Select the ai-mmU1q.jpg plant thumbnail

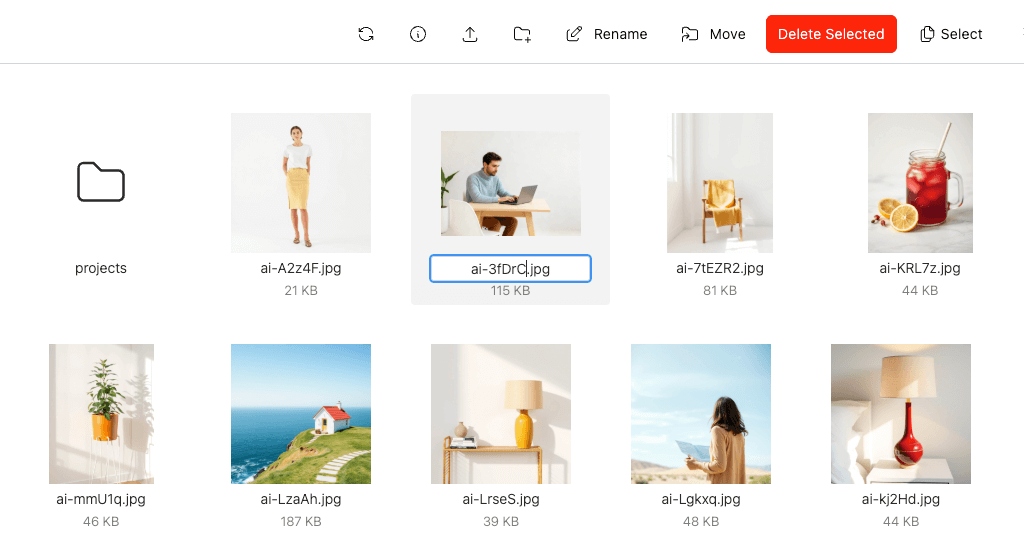101,414
